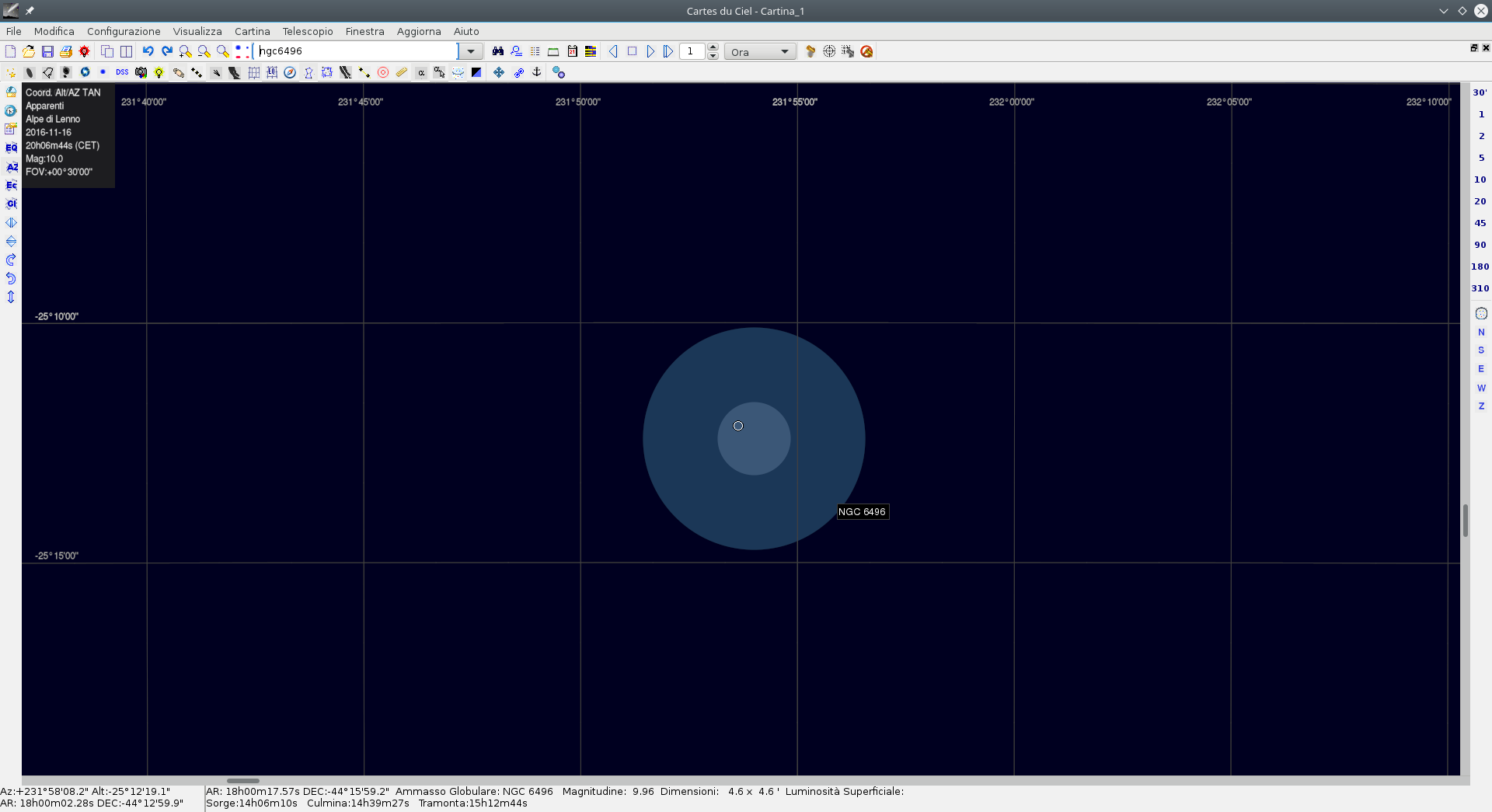
Task: Toggle object labels with alpha icon
Action: coord(421,72)
